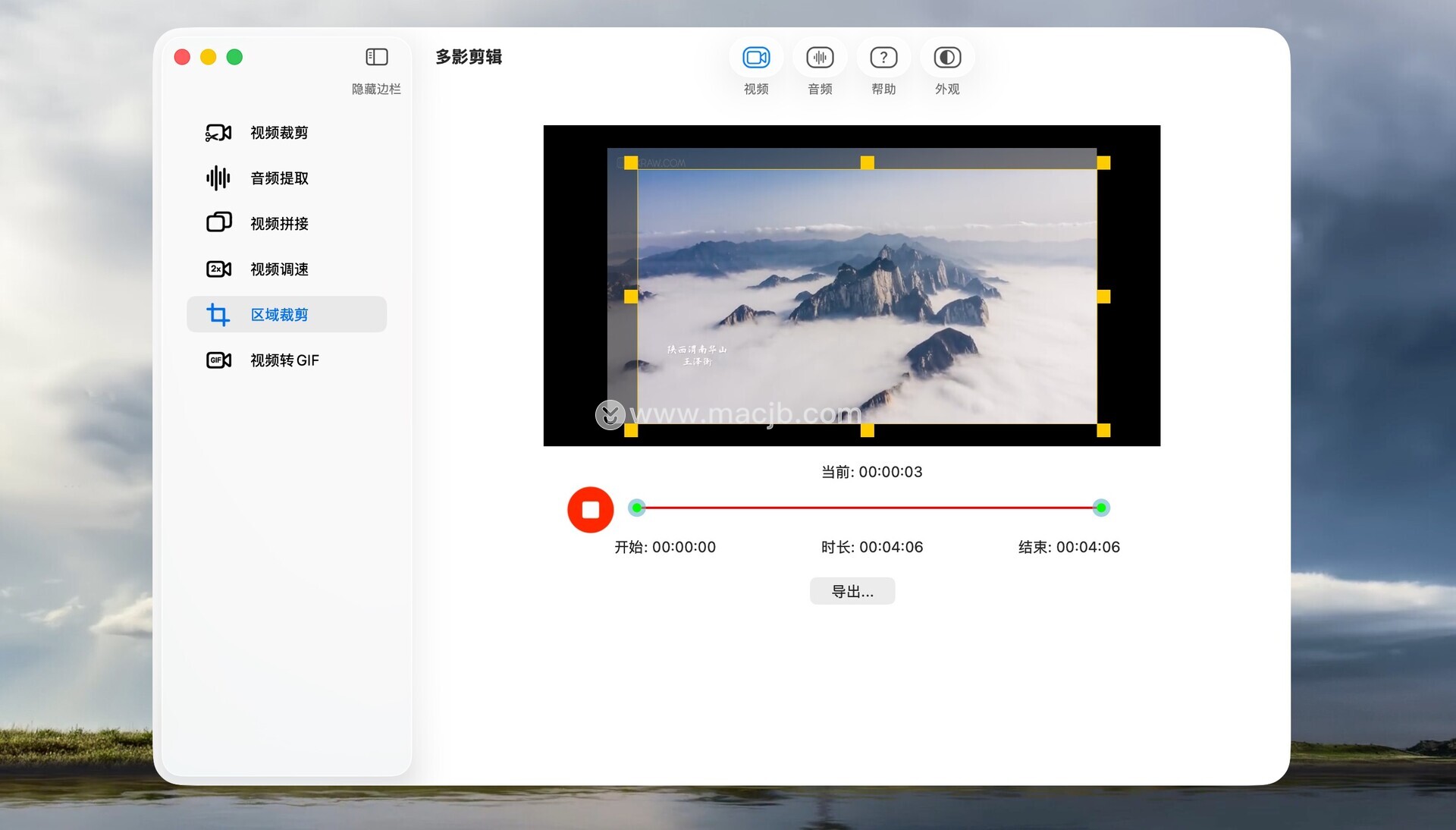Toggle appearance with the 外观 icon
Screen dimensions: 1456x830
tap(947, 58)
